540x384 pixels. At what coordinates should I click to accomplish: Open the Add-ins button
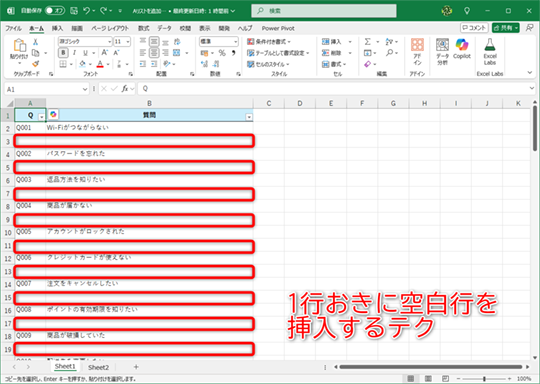(417, 52)
